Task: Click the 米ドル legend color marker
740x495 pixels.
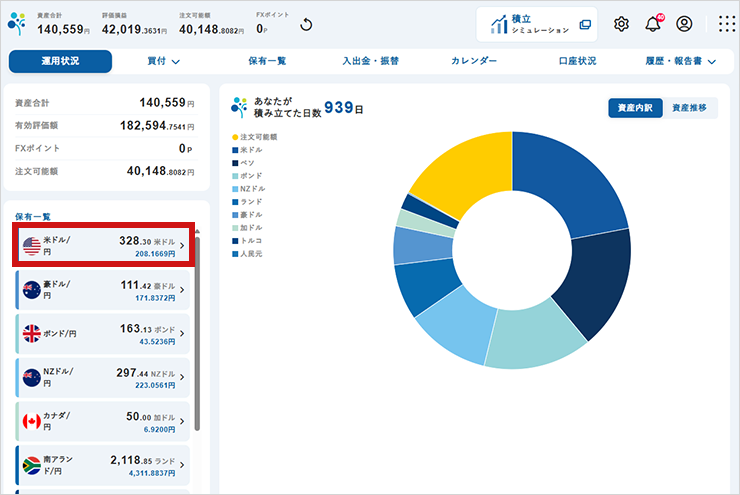Action: coord(235,150)
